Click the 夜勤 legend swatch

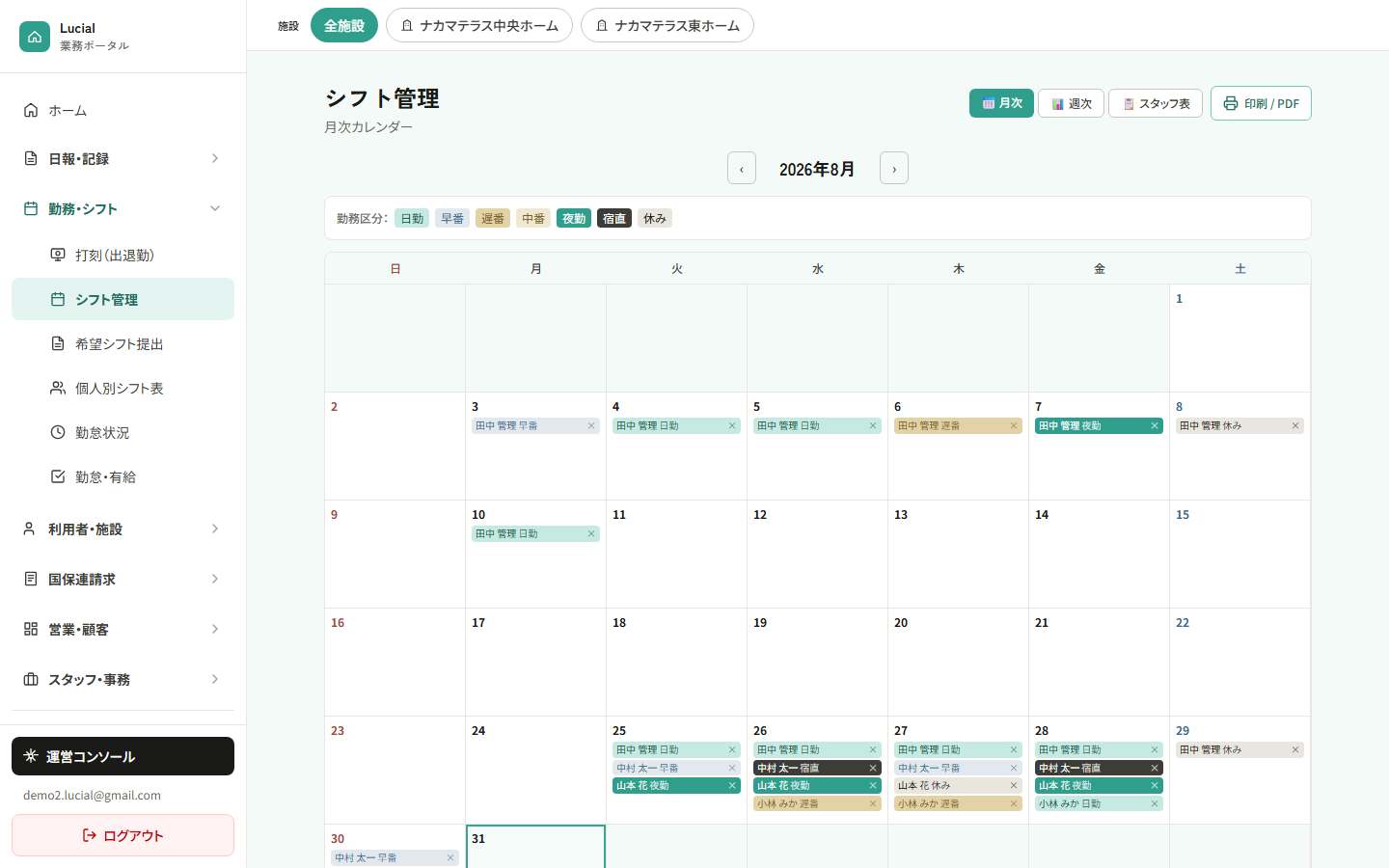coord(574,218)
